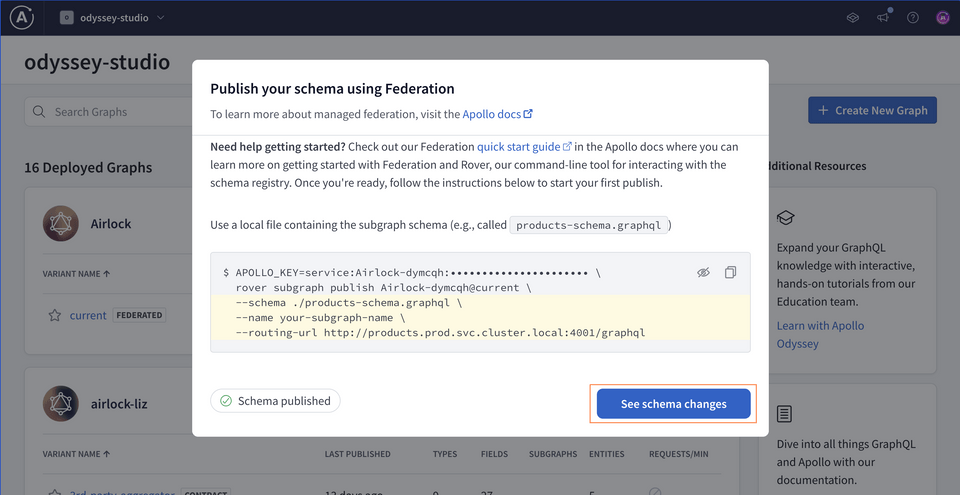Star the current variant of Airlock

(x=54, y=316)
